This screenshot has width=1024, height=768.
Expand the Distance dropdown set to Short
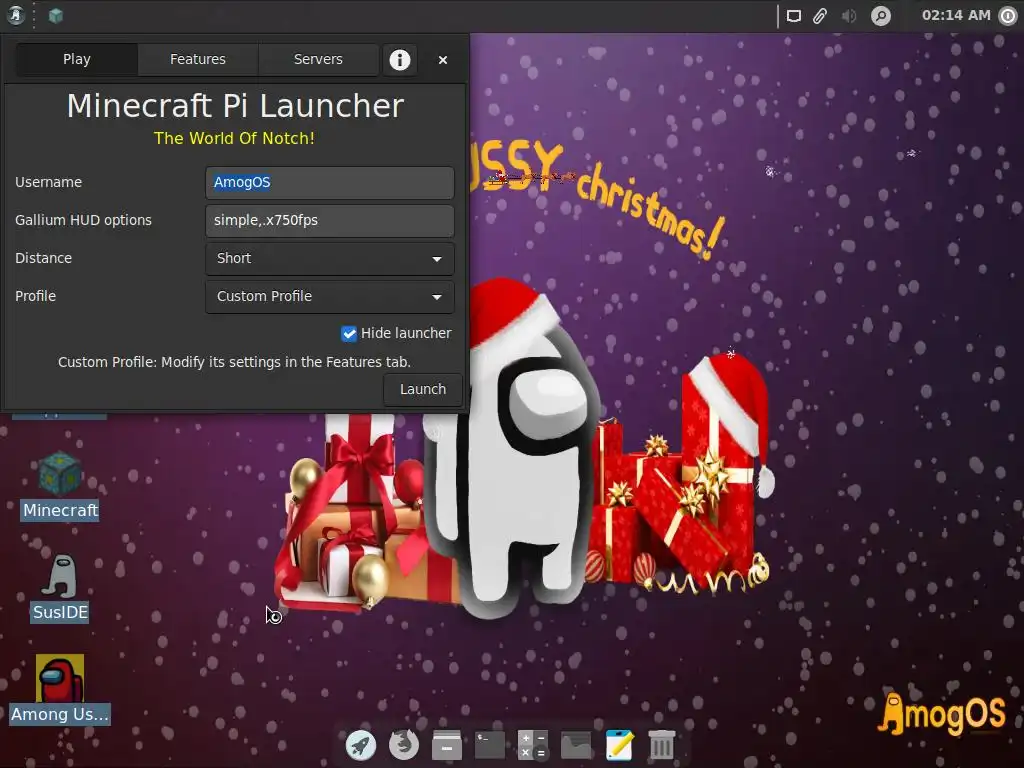[330, 259]
